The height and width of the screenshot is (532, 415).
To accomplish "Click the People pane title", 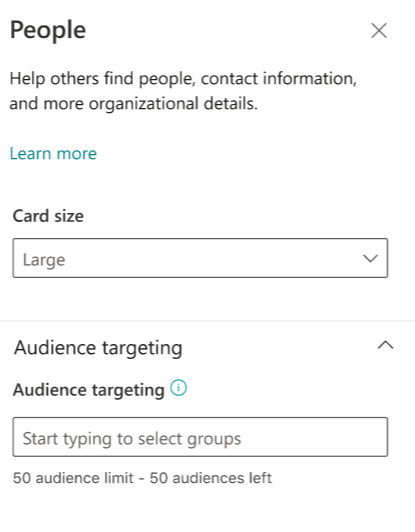I will (x=48, y=31).
